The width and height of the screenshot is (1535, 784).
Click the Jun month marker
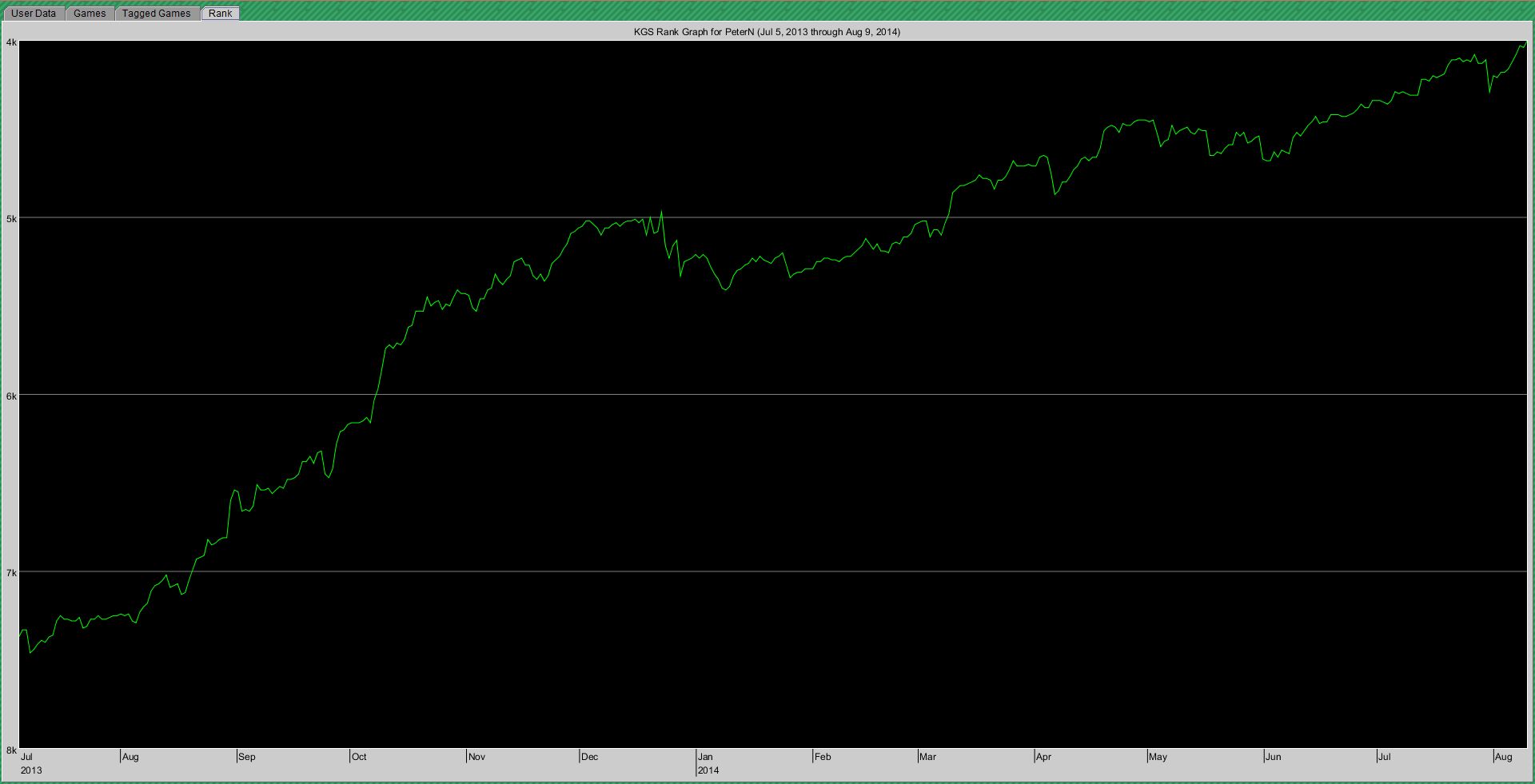pyautogui.click(x=1273, y=757)
